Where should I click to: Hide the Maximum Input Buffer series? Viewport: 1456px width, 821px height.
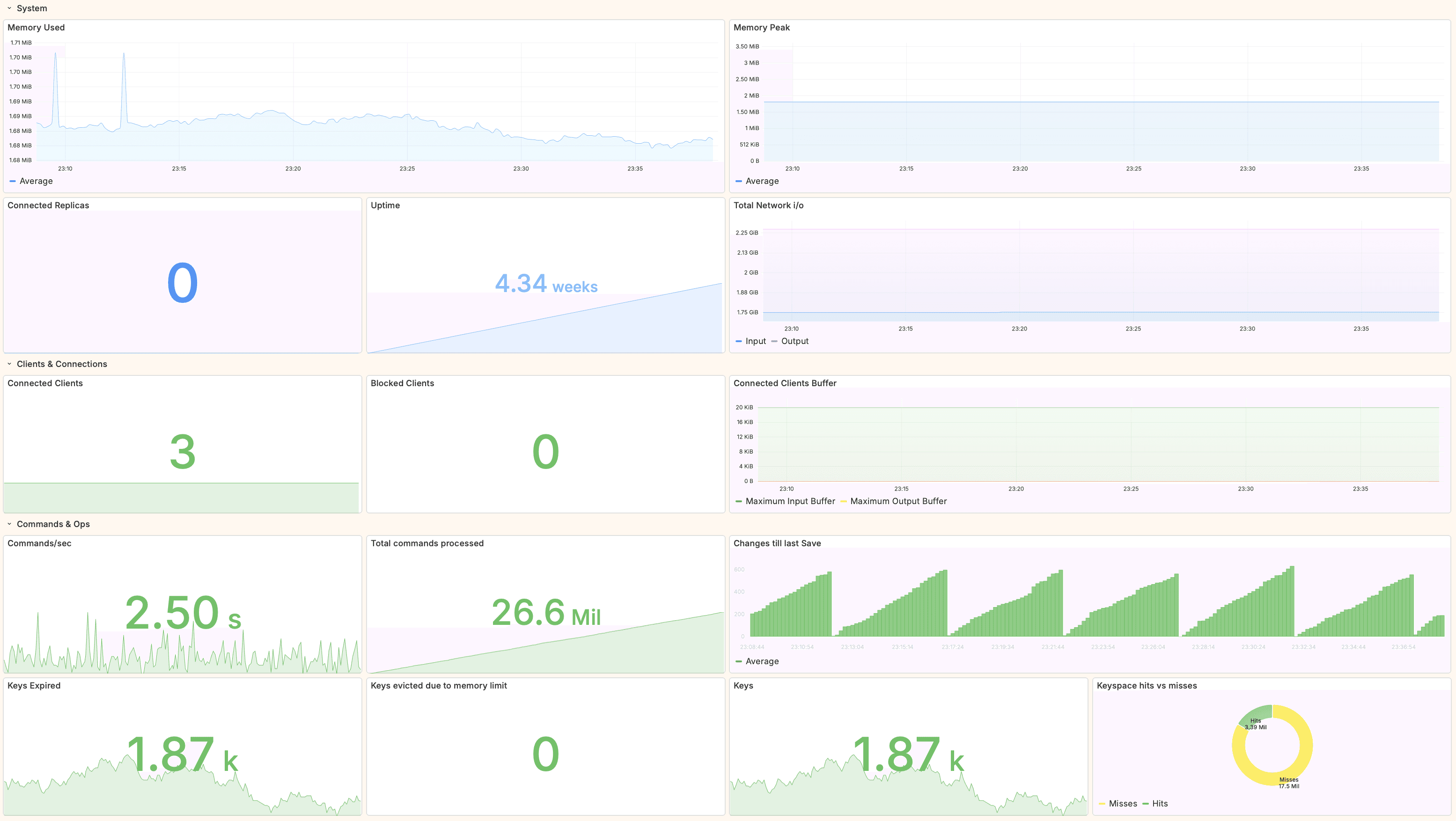(x=790, y=501)
